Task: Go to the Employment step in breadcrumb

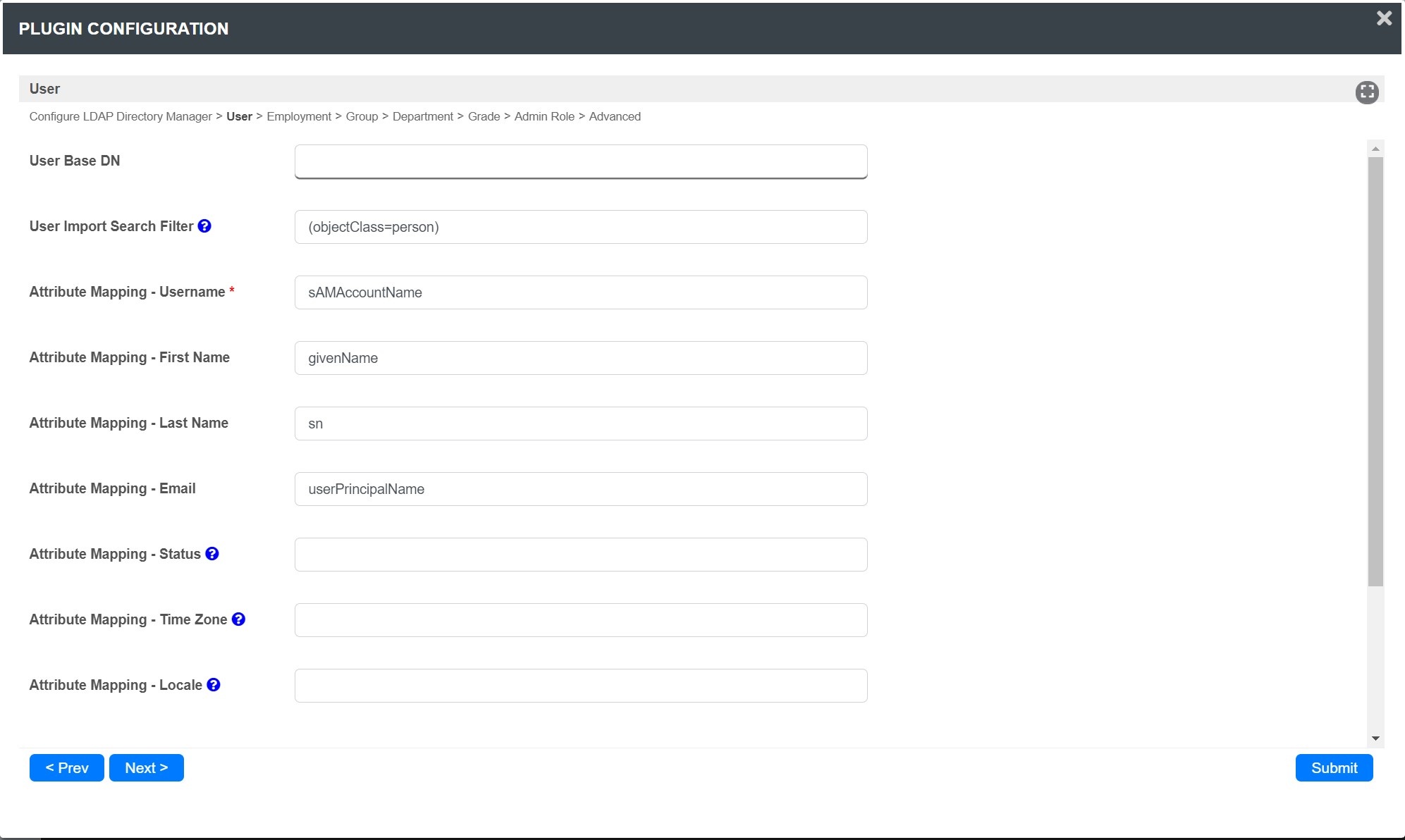Action: (298, 116)
